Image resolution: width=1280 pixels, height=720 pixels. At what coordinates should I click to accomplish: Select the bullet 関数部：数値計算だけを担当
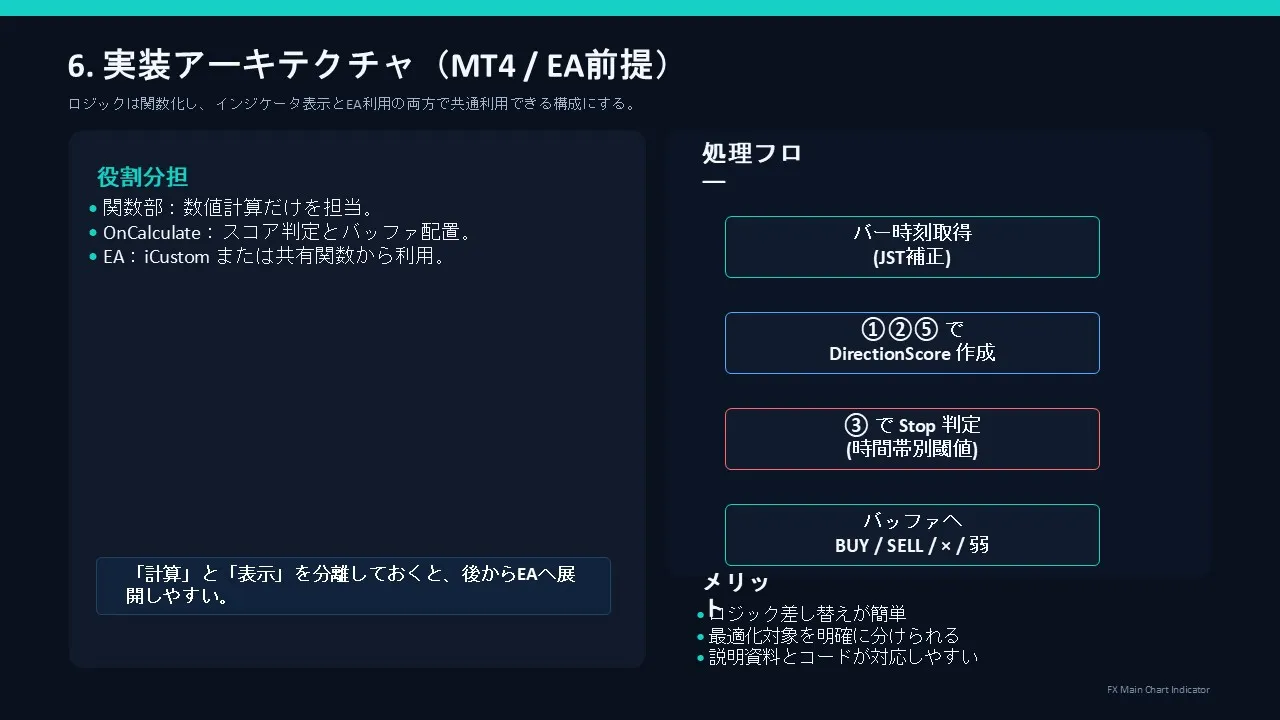[x=238, y=208]
